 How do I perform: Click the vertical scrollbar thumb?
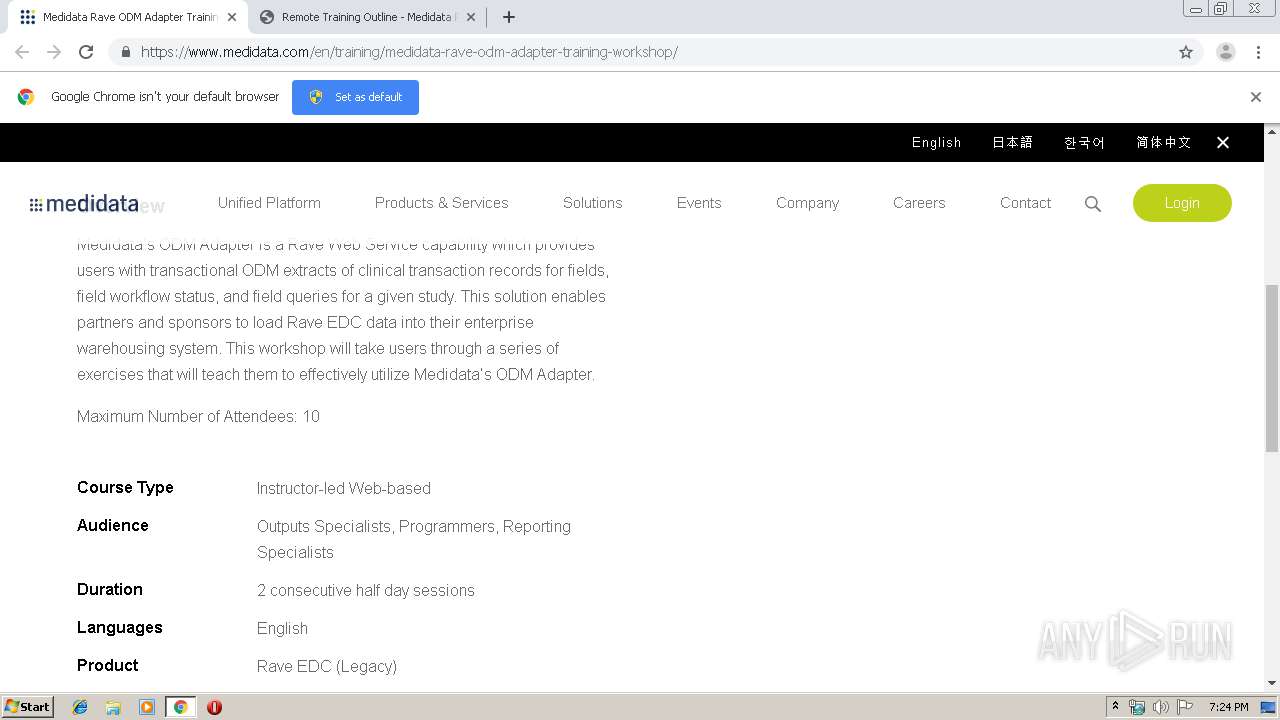coord(1272,367)
